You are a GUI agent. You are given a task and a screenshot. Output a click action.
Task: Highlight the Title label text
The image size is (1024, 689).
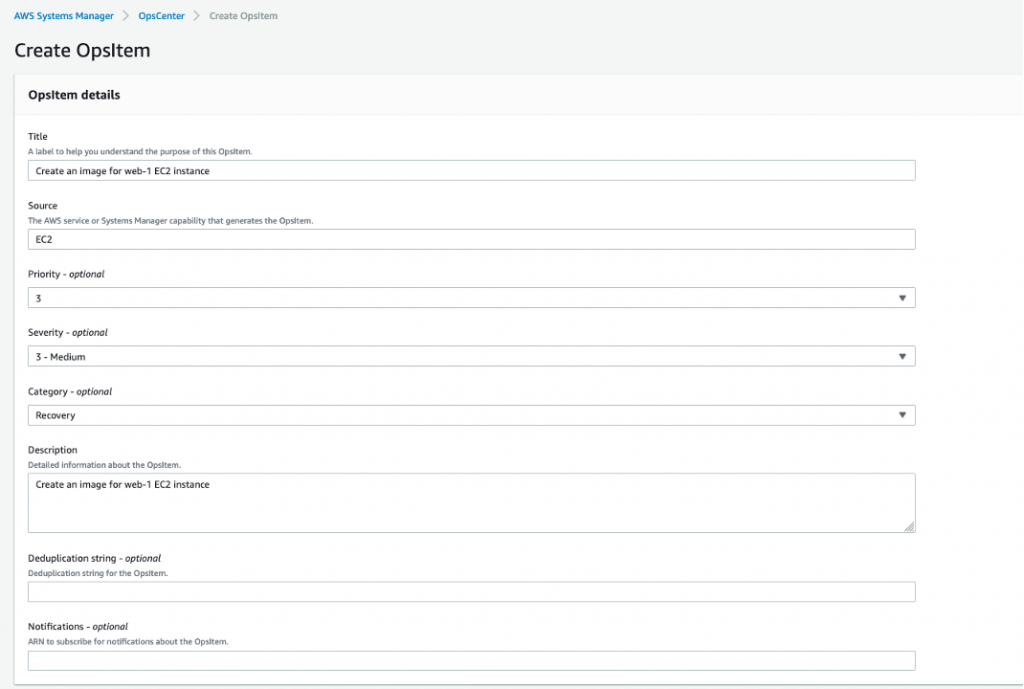[38, 136]
